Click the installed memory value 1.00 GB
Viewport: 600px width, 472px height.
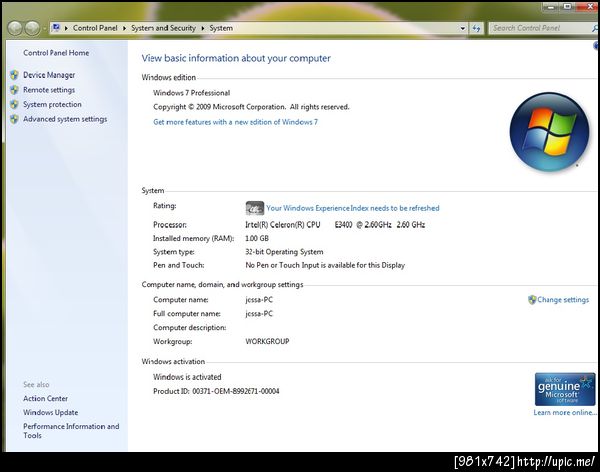pos(257,238)
